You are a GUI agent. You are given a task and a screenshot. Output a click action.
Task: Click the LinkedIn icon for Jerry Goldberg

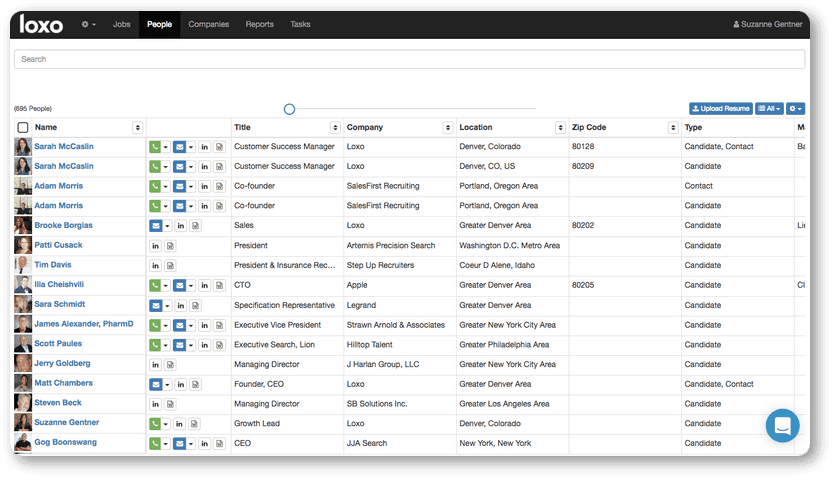tap(156, 364)
